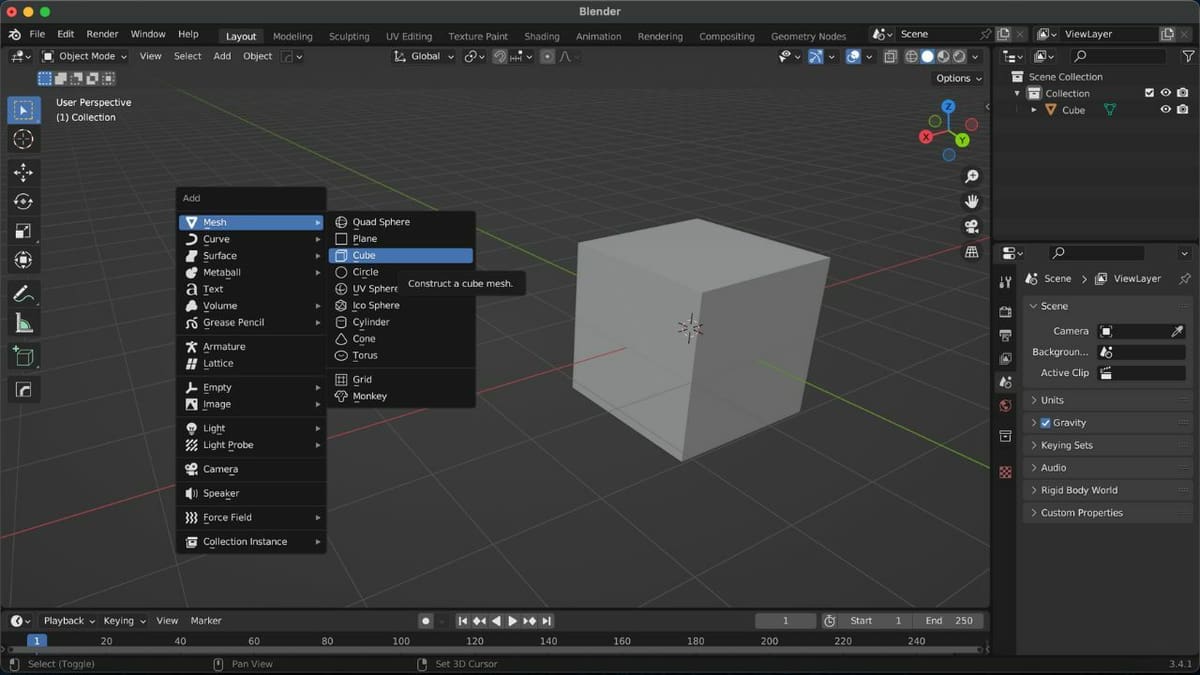Switch perspective/orthographic with grid icon
1200x675 pixels.
(x=971, y=252)
